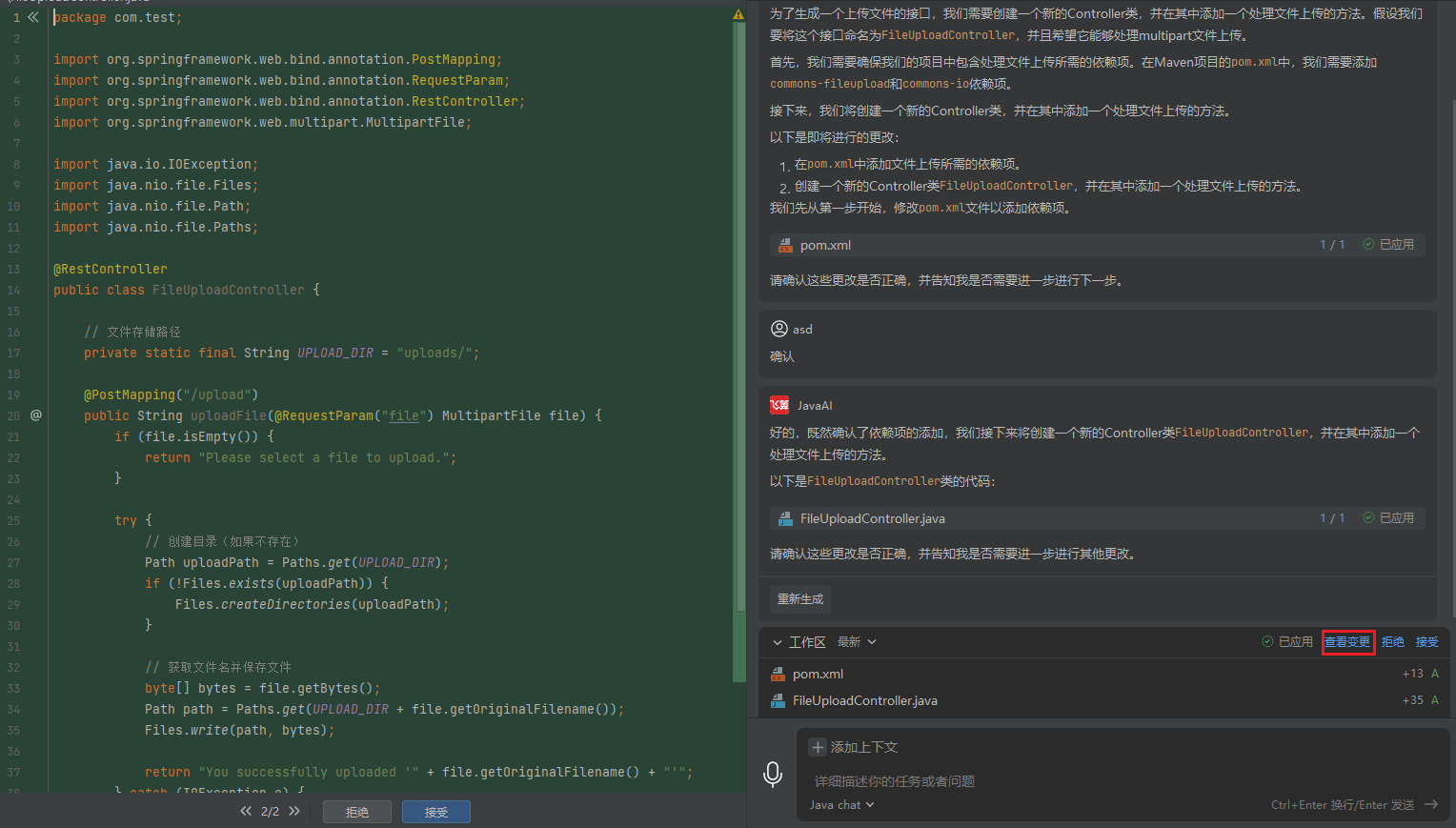Accept changes using bottom 接受 button
The width and height of the screenshot is (1456, 828).
[436, 812]
